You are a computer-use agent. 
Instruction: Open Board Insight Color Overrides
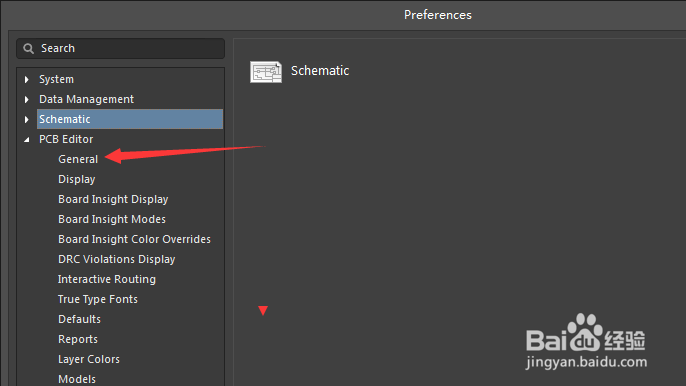tap(134, 239)
